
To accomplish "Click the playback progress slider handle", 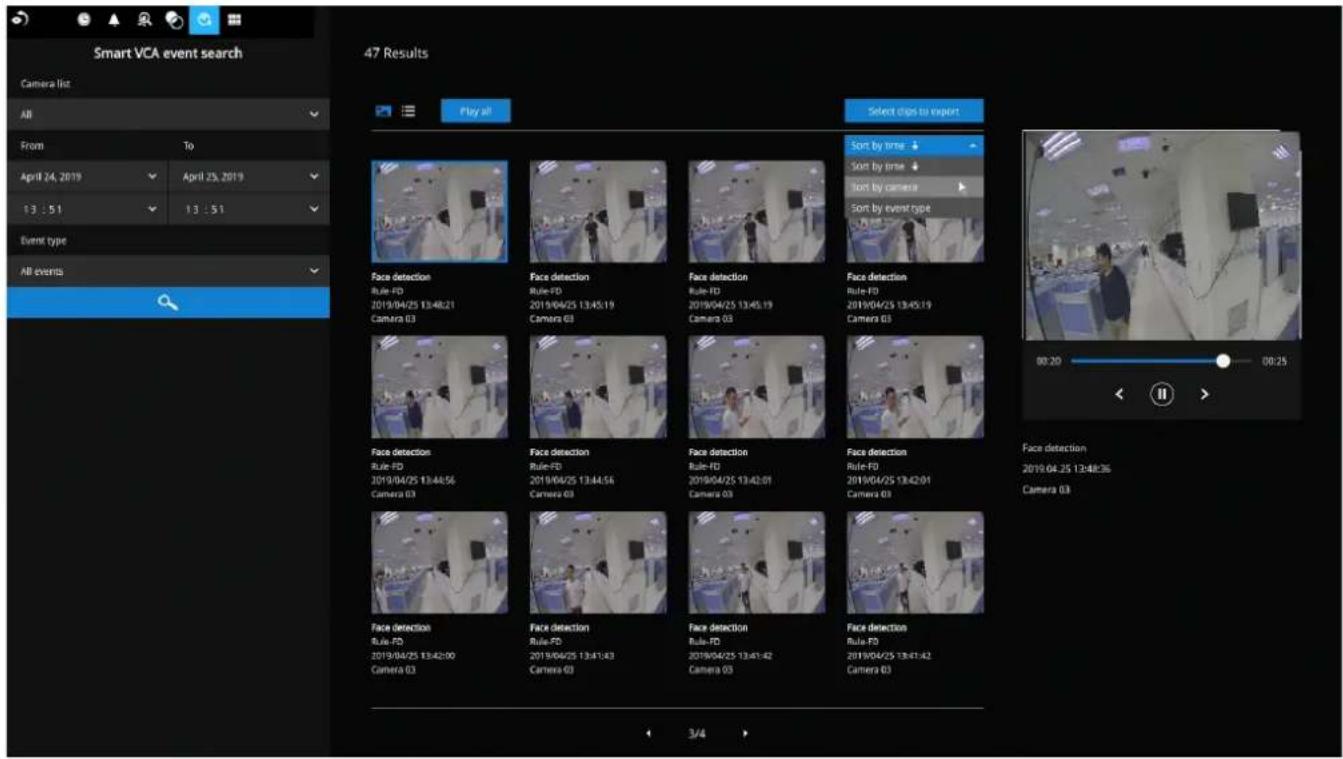I will click(1222, 361).
